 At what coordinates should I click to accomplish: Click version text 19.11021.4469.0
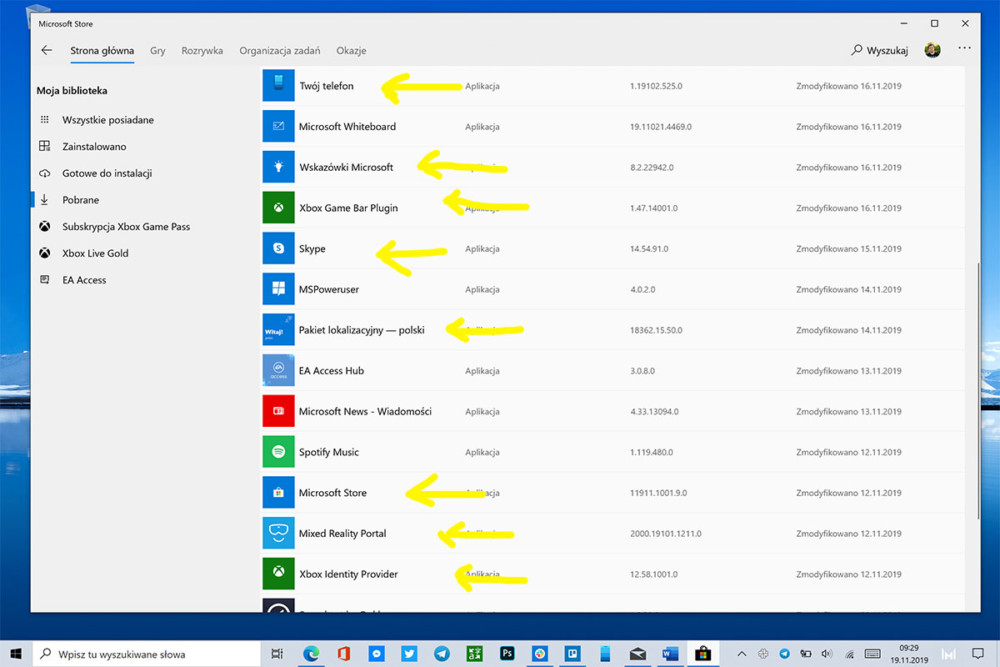tap(661, 127)
